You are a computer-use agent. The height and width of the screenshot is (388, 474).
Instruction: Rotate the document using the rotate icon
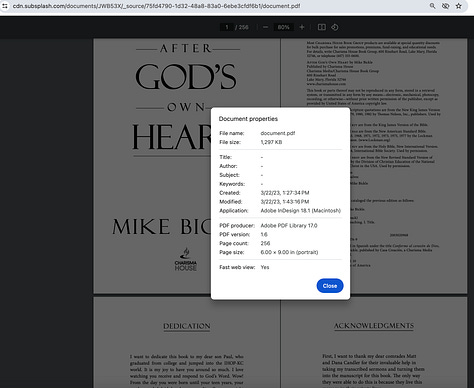point(335,27)
